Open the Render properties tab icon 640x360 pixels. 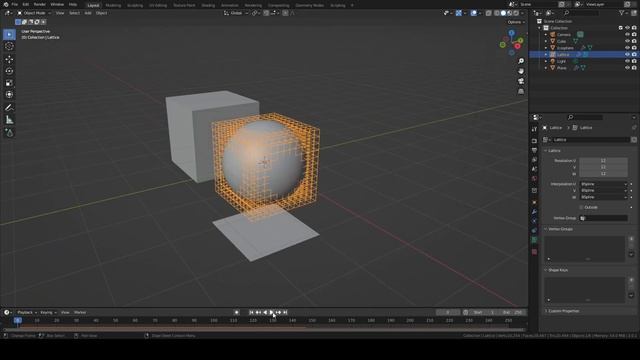pyautogui.click(x=534, y=141)
